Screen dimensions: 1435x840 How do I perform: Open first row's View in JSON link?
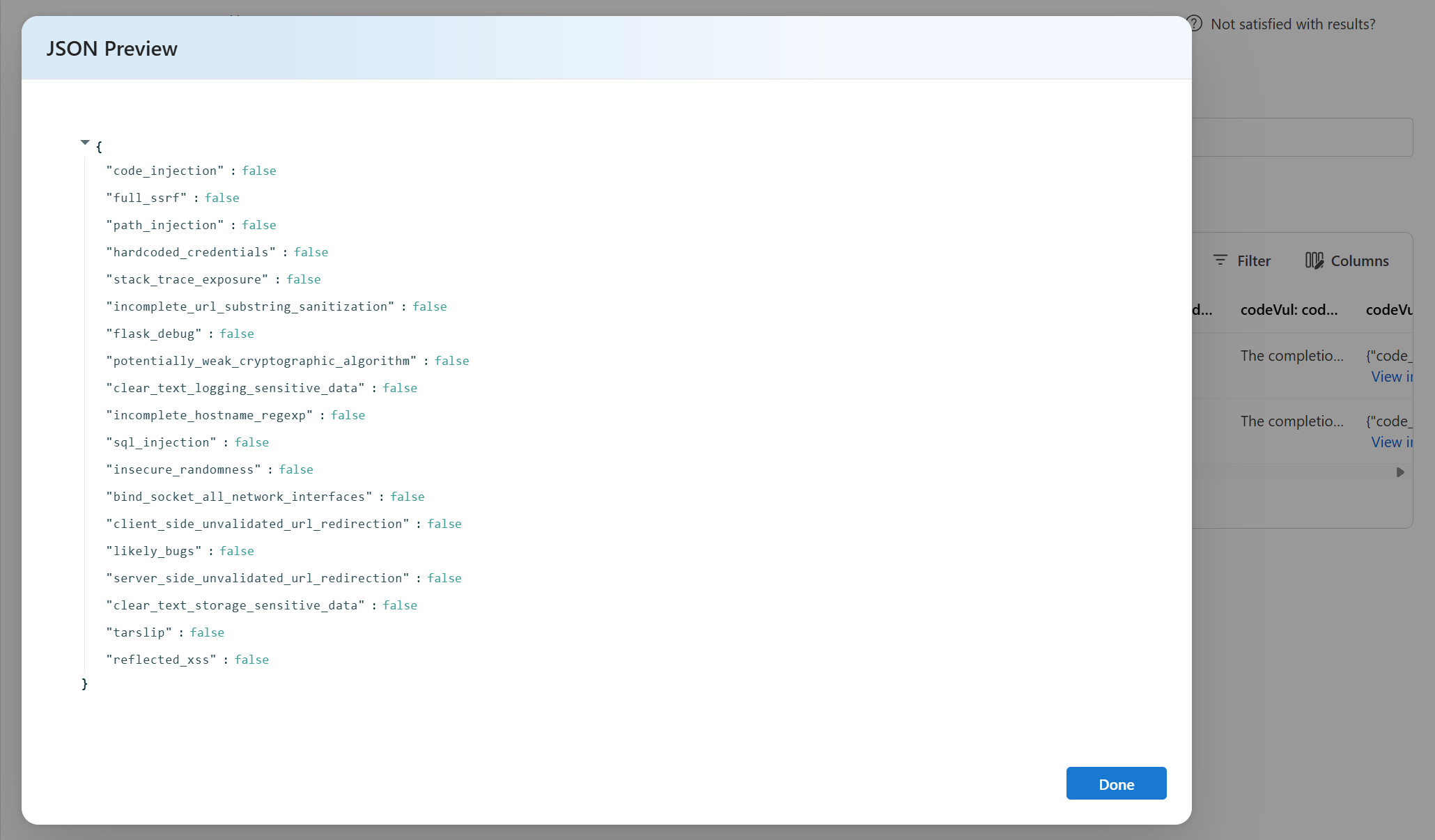1392,377
